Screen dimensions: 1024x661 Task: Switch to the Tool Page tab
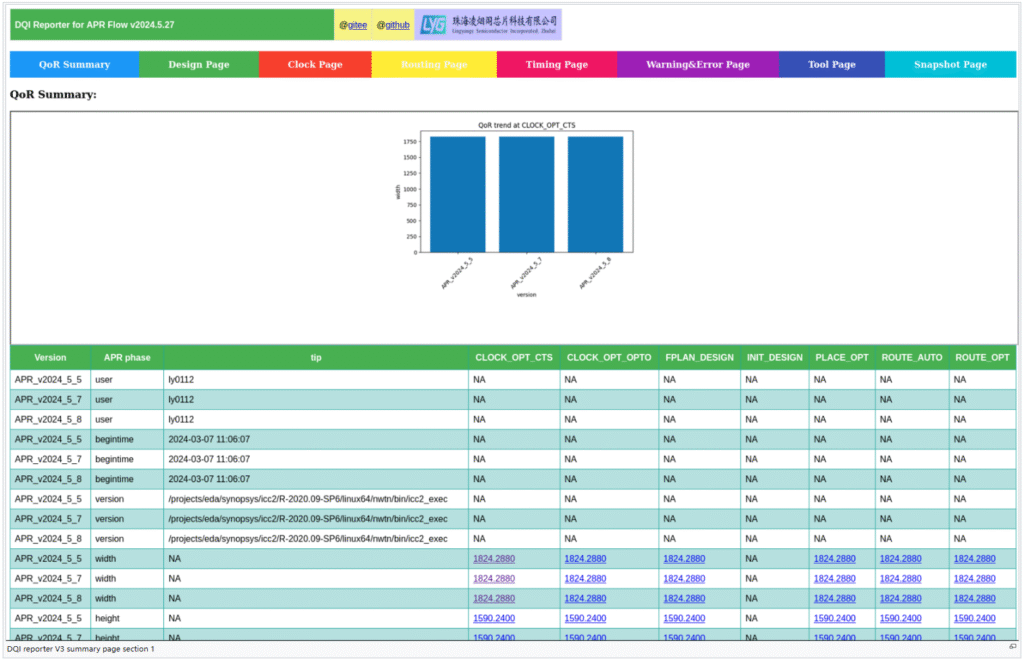tap(831, 64)
